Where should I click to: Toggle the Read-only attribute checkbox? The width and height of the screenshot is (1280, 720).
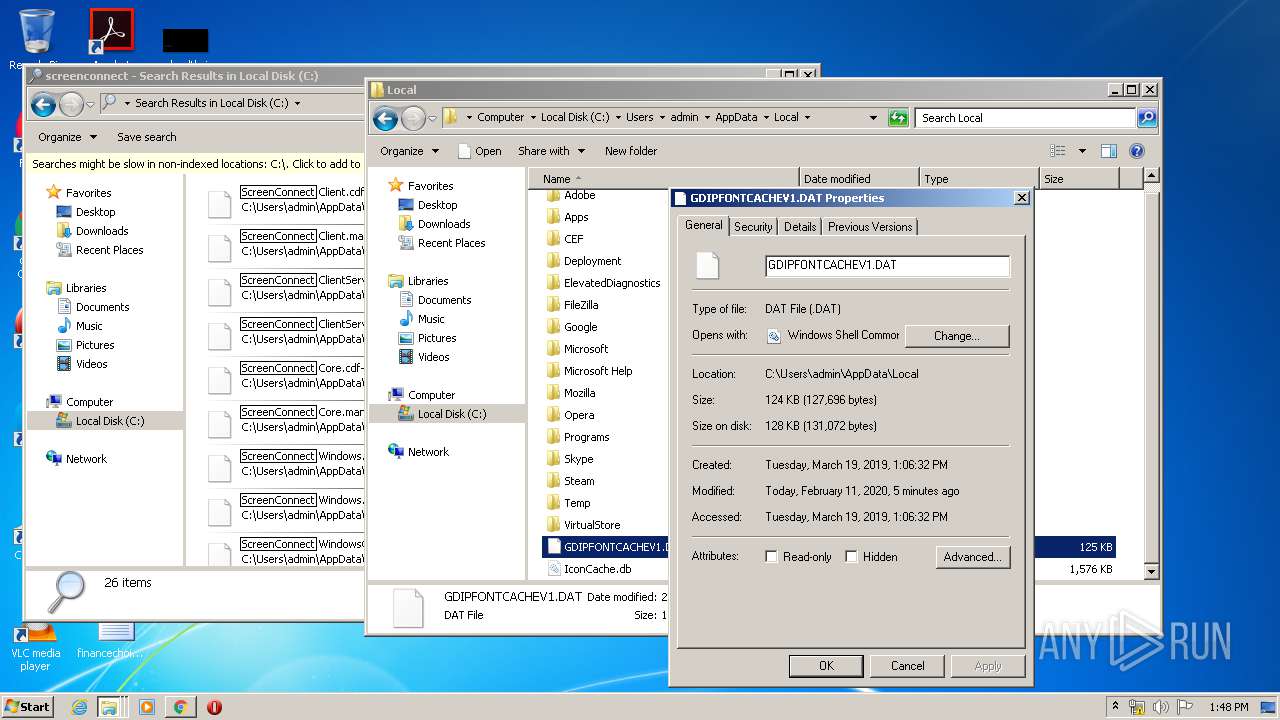(771, 557)
